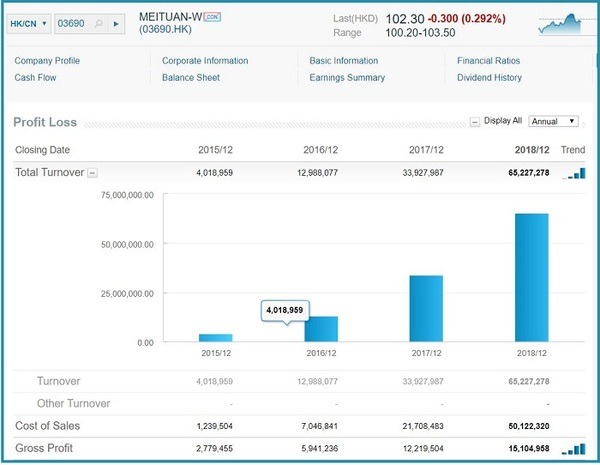
Task: Open the Corporate Information link
Action: click(x=205, y=61)
